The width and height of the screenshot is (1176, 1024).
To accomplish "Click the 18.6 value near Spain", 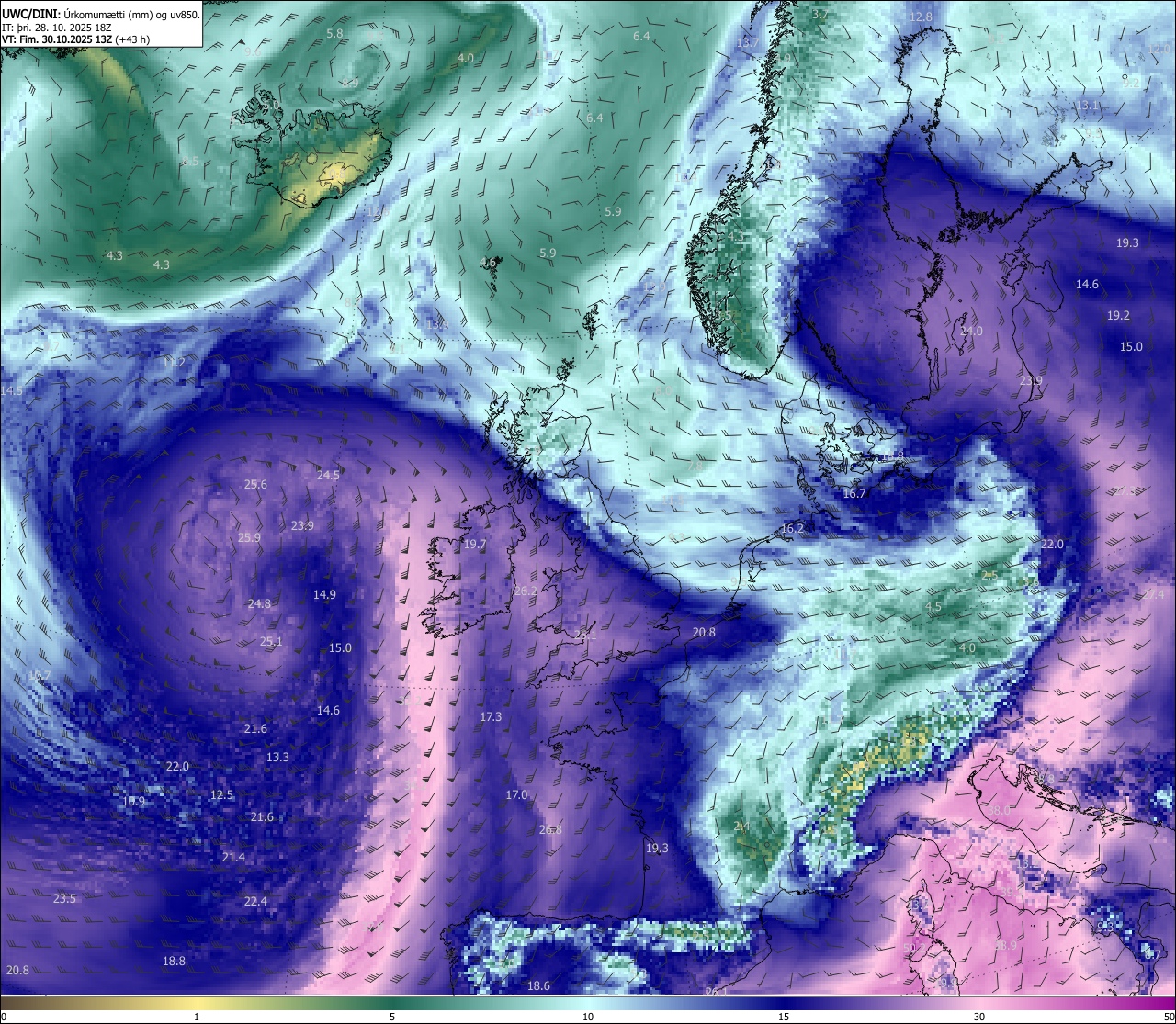I will coord(538,985).
